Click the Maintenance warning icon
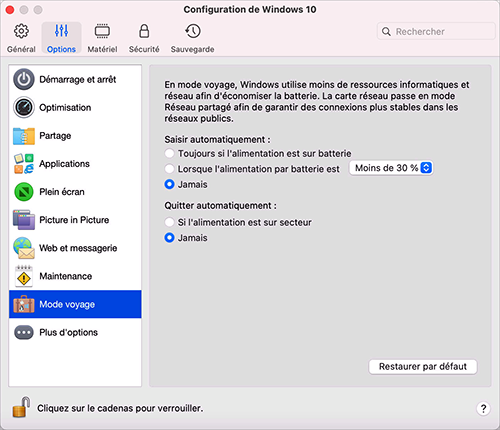 point(24,276)
